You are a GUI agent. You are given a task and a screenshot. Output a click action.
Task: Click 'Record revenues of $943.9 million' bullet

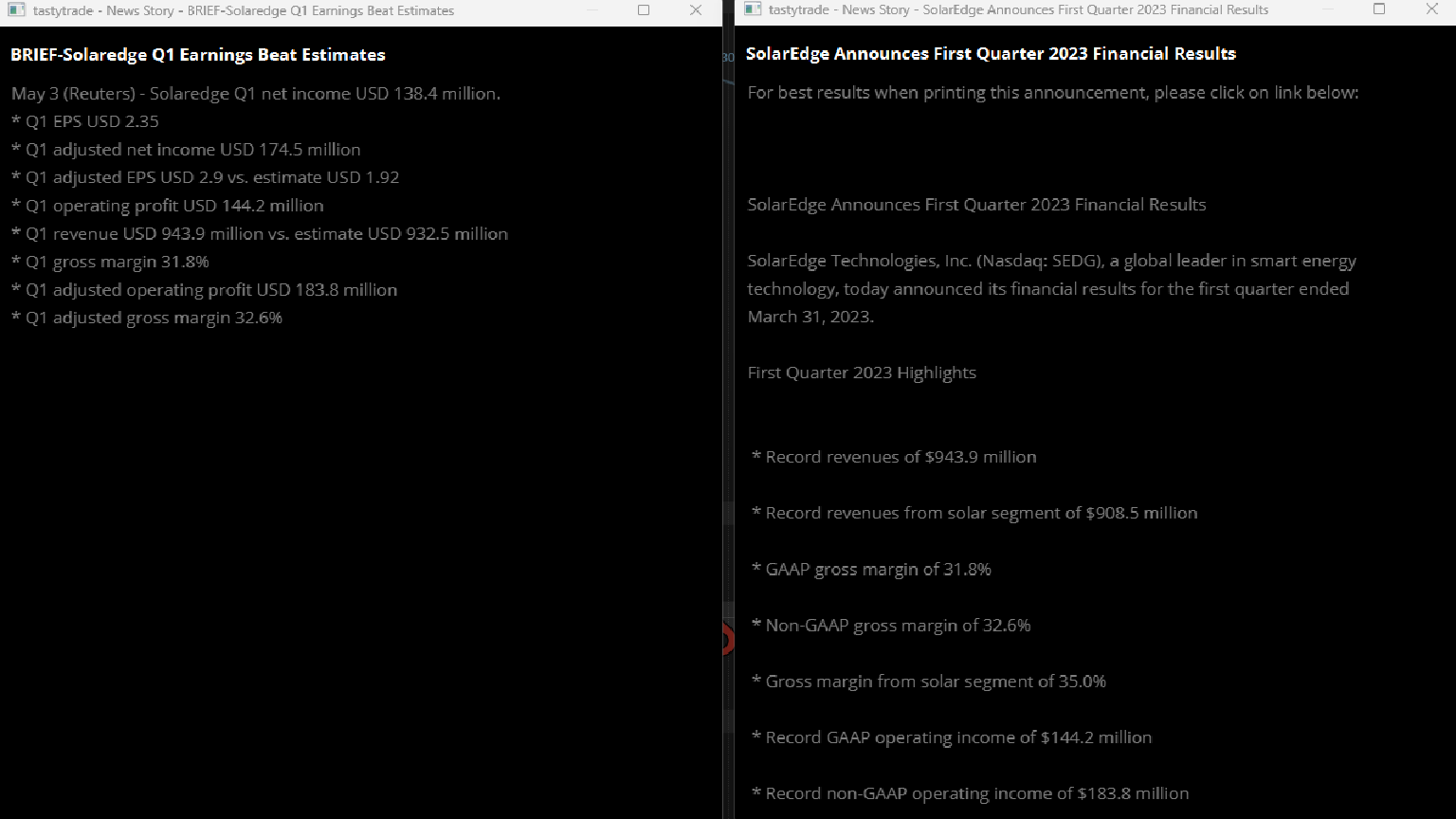894,457
